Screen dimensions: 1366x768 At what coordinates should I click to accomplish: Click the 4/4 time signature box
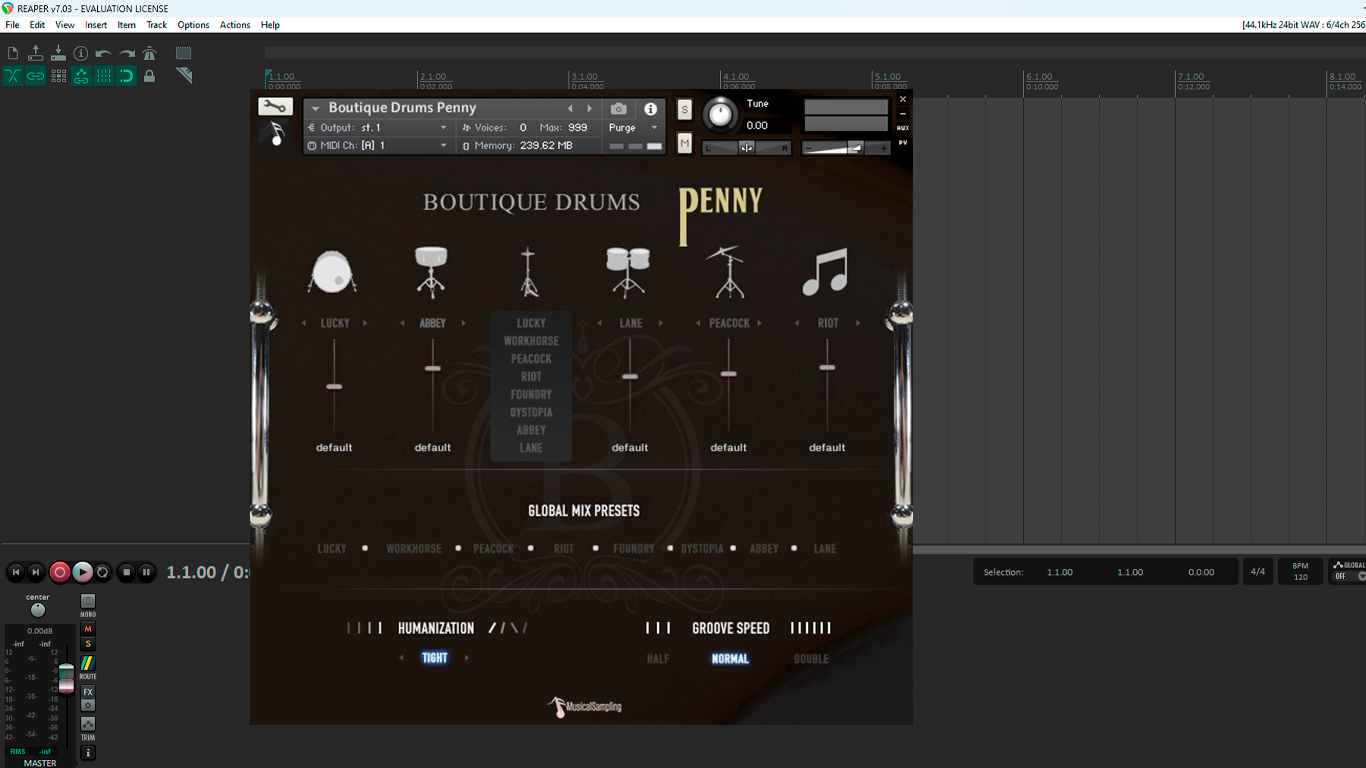pos(1258,572)
